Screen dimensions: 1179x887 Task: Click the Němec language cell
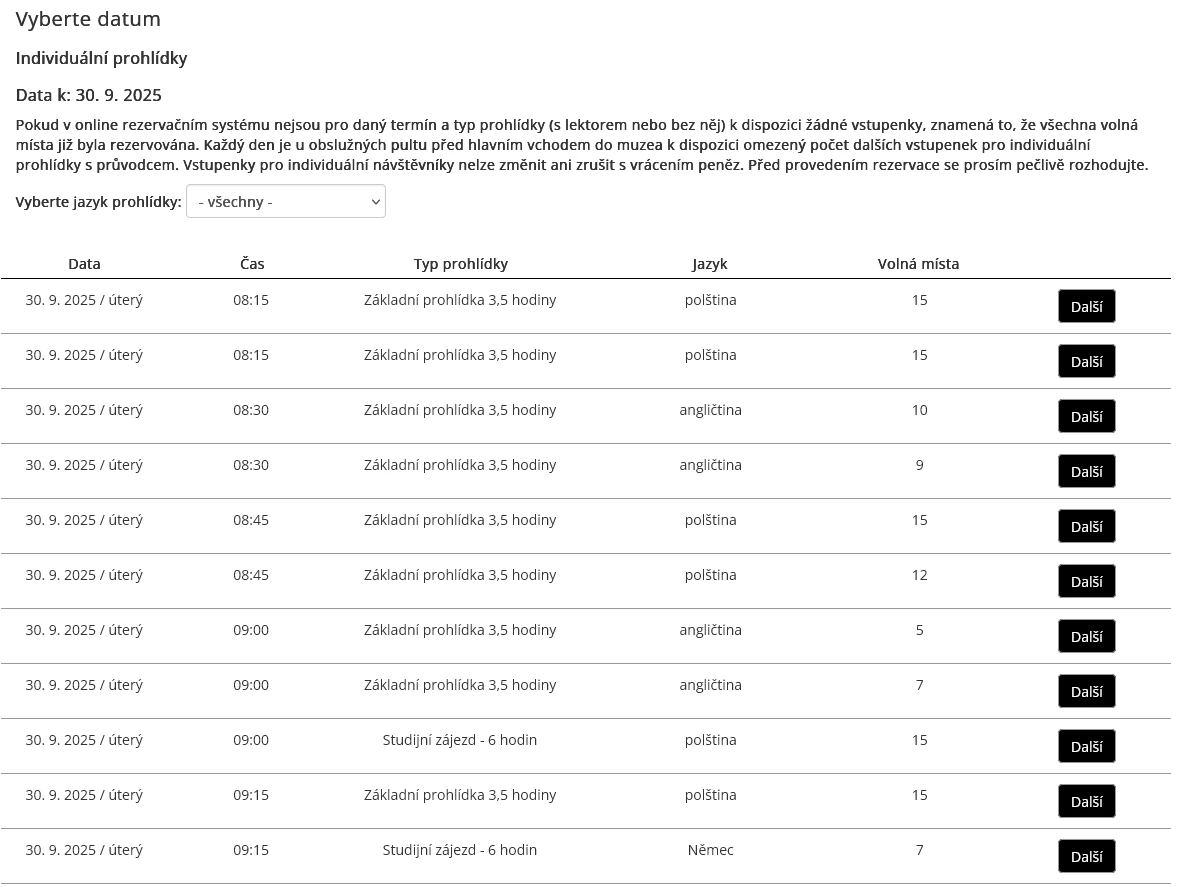coord(710,850)
